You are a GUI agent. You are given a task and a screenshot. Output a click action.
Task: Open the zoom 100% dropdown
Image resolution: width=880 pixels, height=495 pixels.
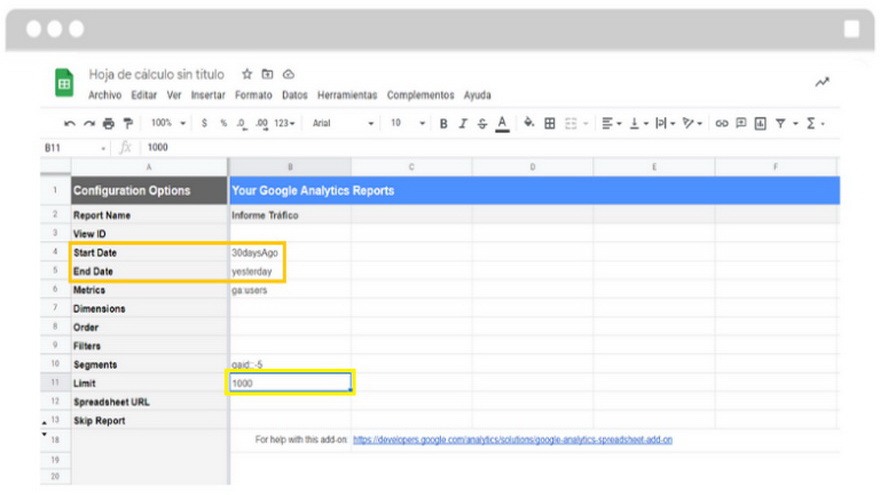[x=168, y=123]
